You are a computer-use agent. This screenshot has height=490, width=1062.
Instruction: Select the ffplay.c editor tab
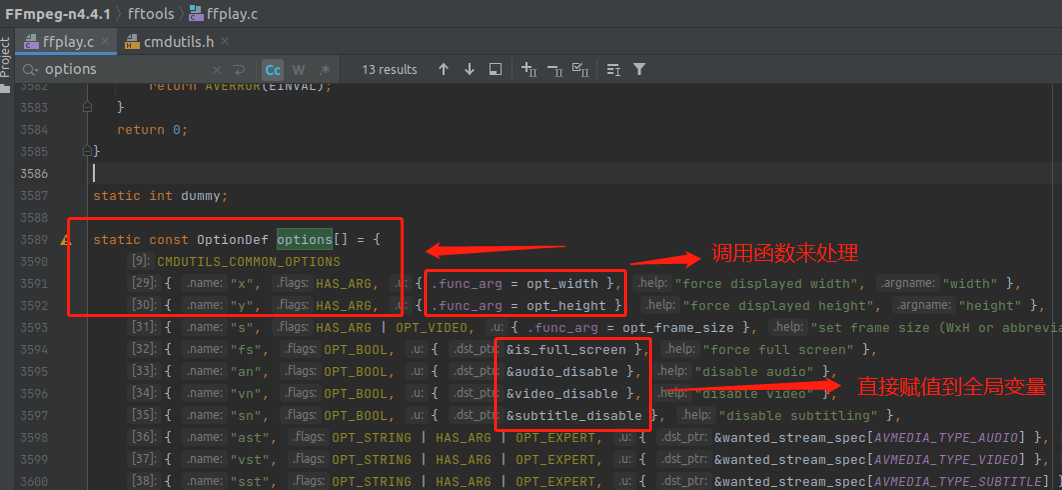coord(67,42)
